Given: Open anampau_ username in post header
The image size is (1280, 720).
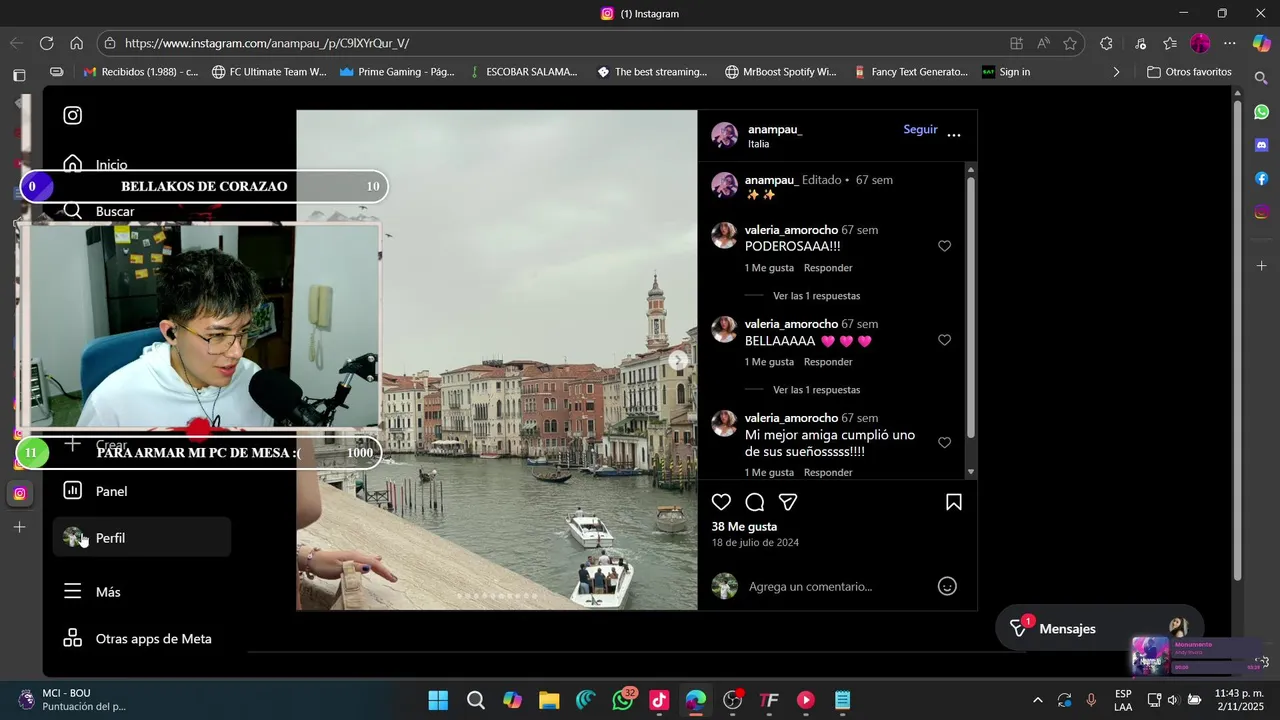Looking at the screenshot, I should (775, 129).
